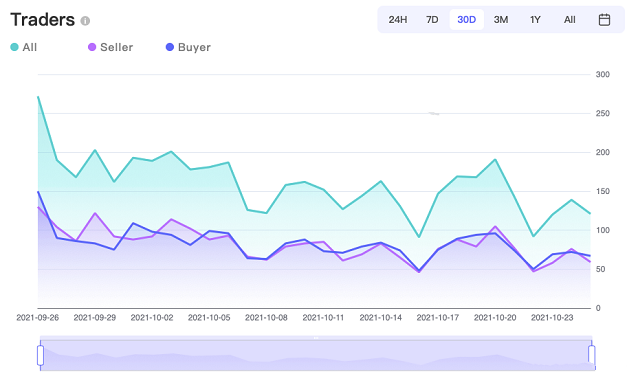
Task: Click the 2021-10-02 axis date label
Action: pyautogui.click(x=152, y=318)
